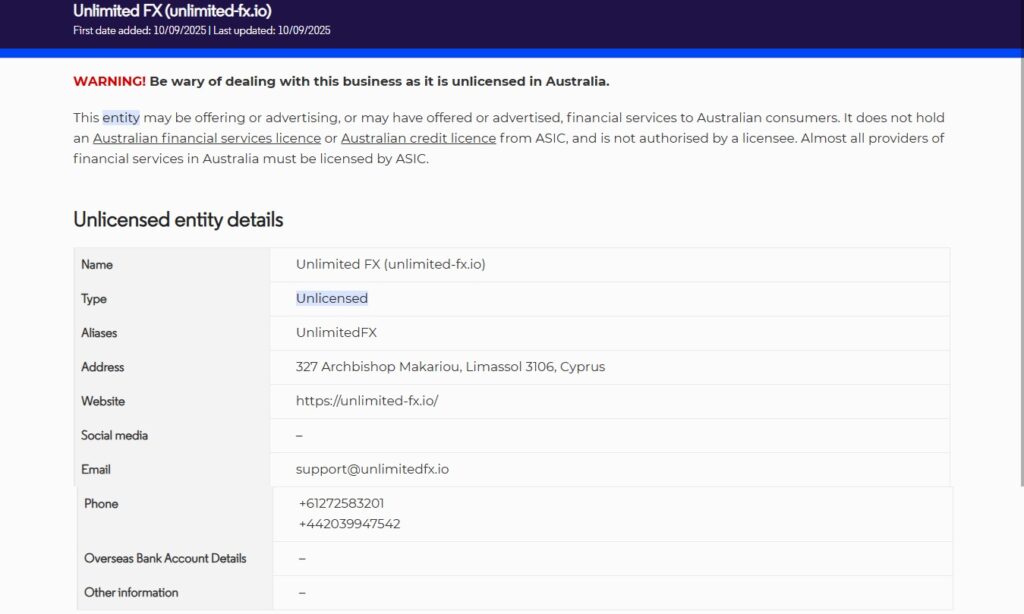Click the 'Unlicensed entity details' heading

click(178, 220)
